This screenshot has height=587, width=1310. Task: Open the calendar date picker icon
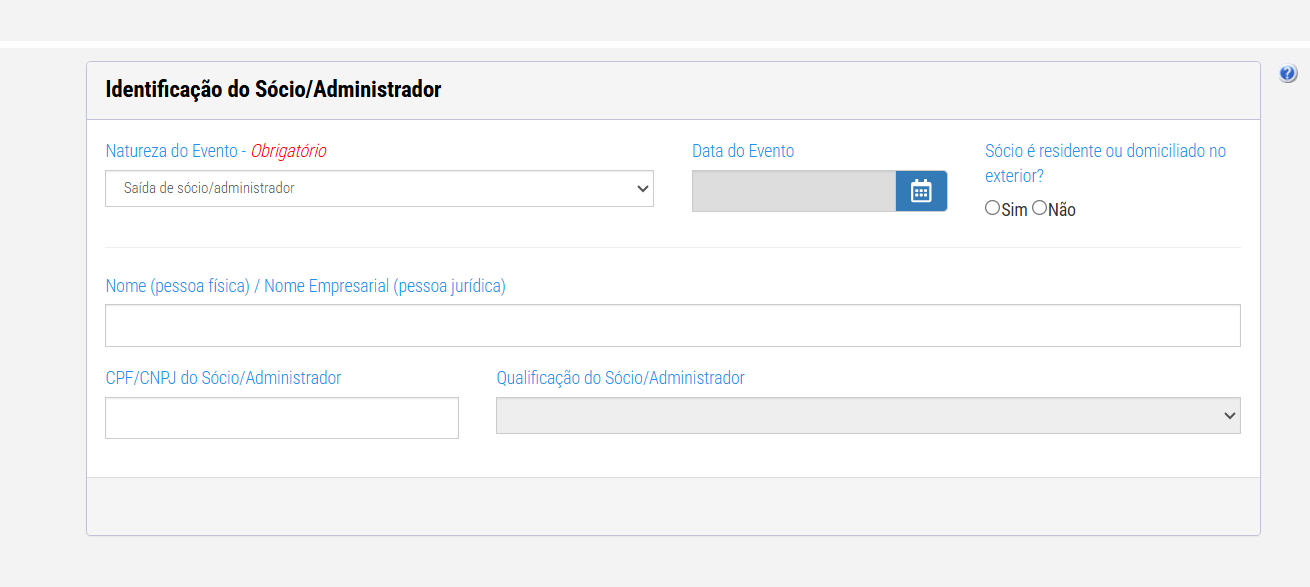click(x=921, y=191)
